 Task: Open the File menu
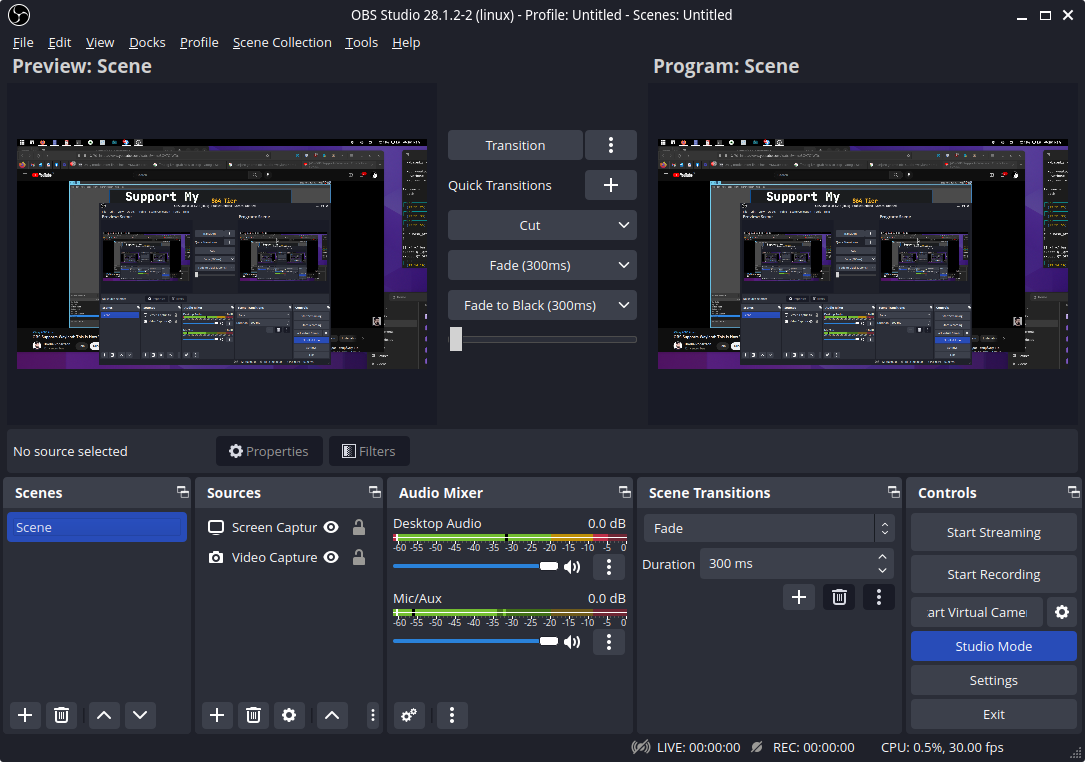point(23,42)
